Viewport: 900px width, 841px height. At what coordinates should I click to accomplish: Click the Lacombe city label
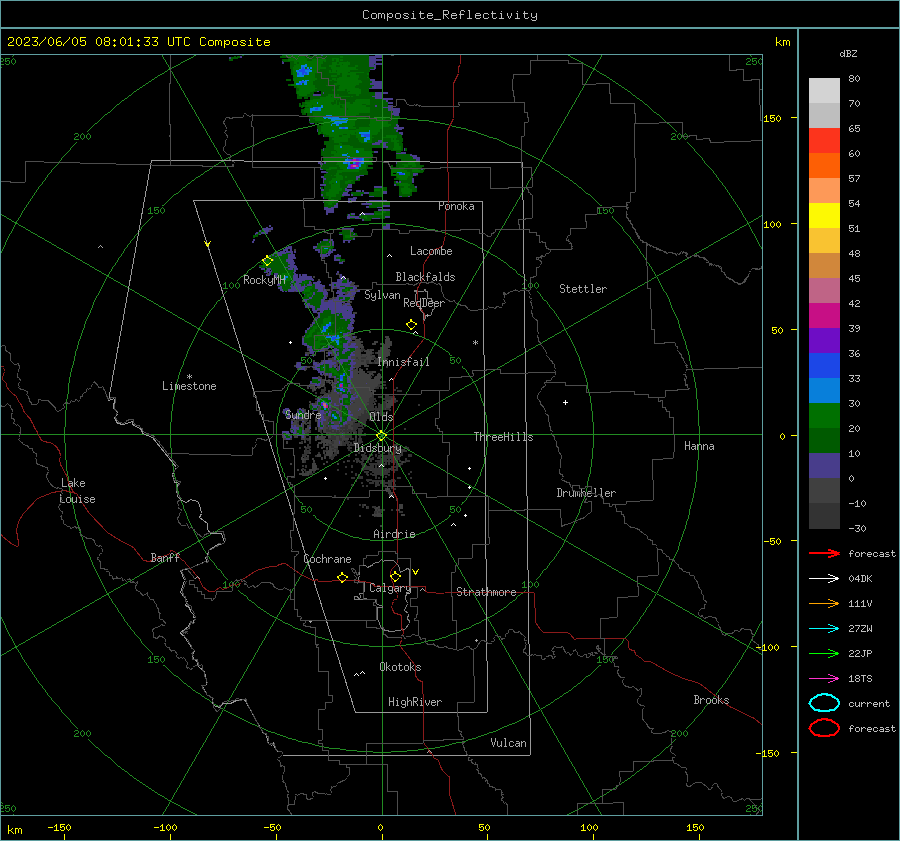431,251
